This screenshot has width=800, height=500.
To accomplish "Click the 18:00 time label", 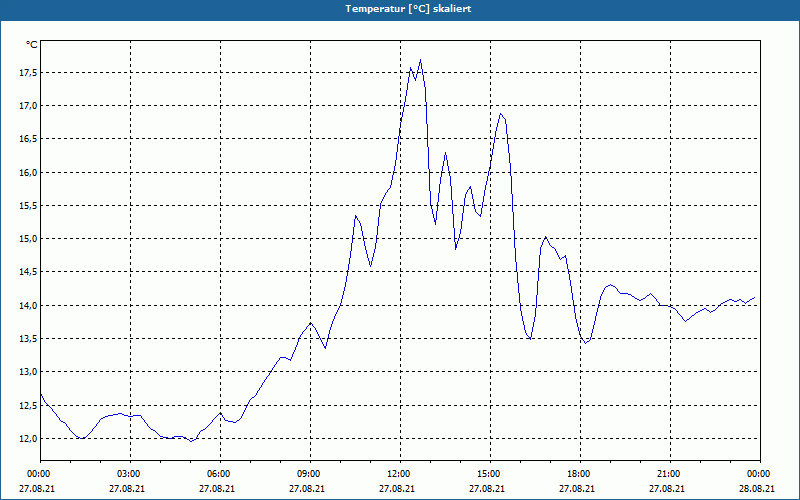I will (x=581, y=474).
